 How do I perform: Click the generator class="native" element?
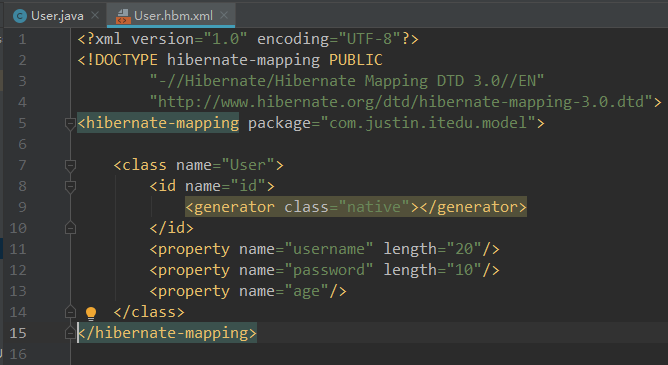point(356,207)
